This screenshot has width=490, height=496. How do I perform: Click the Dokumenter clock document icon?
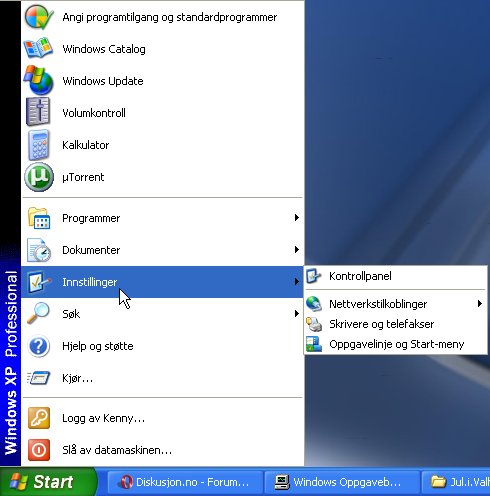[x=39, y=250]
